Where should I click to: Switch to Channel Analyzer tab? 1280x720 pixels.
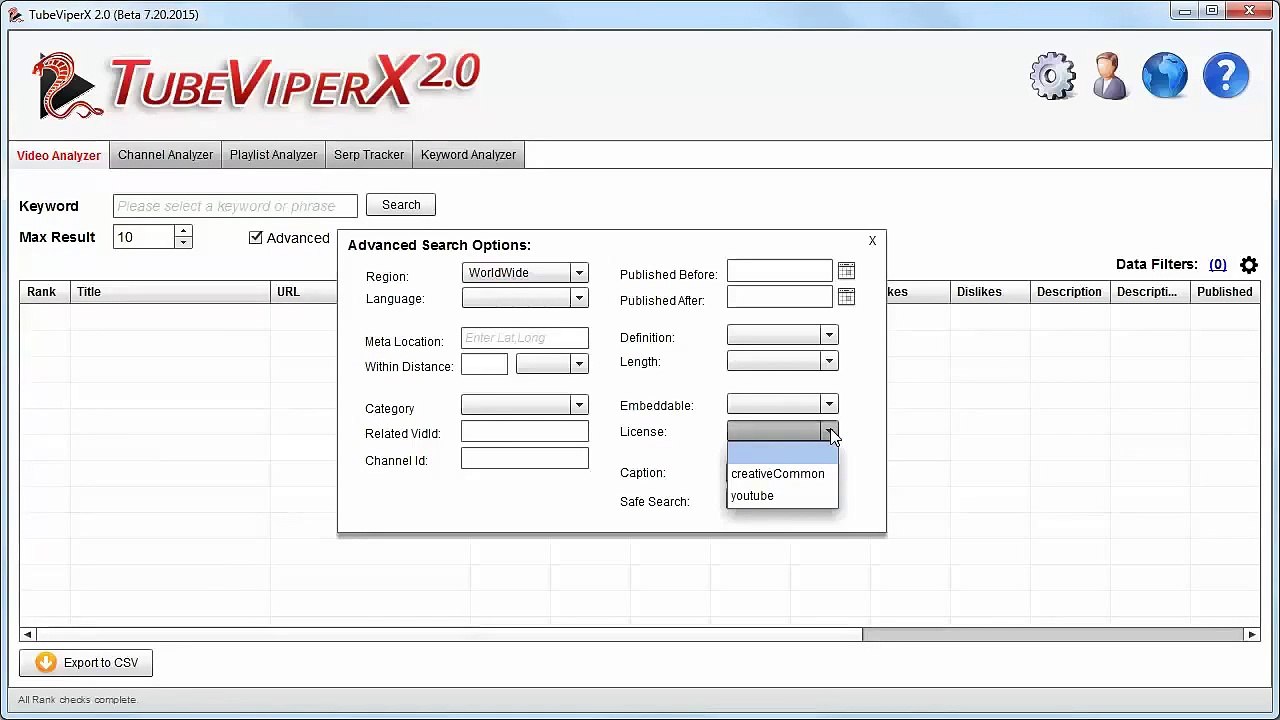pyautogui.click(x=165, y=155)
